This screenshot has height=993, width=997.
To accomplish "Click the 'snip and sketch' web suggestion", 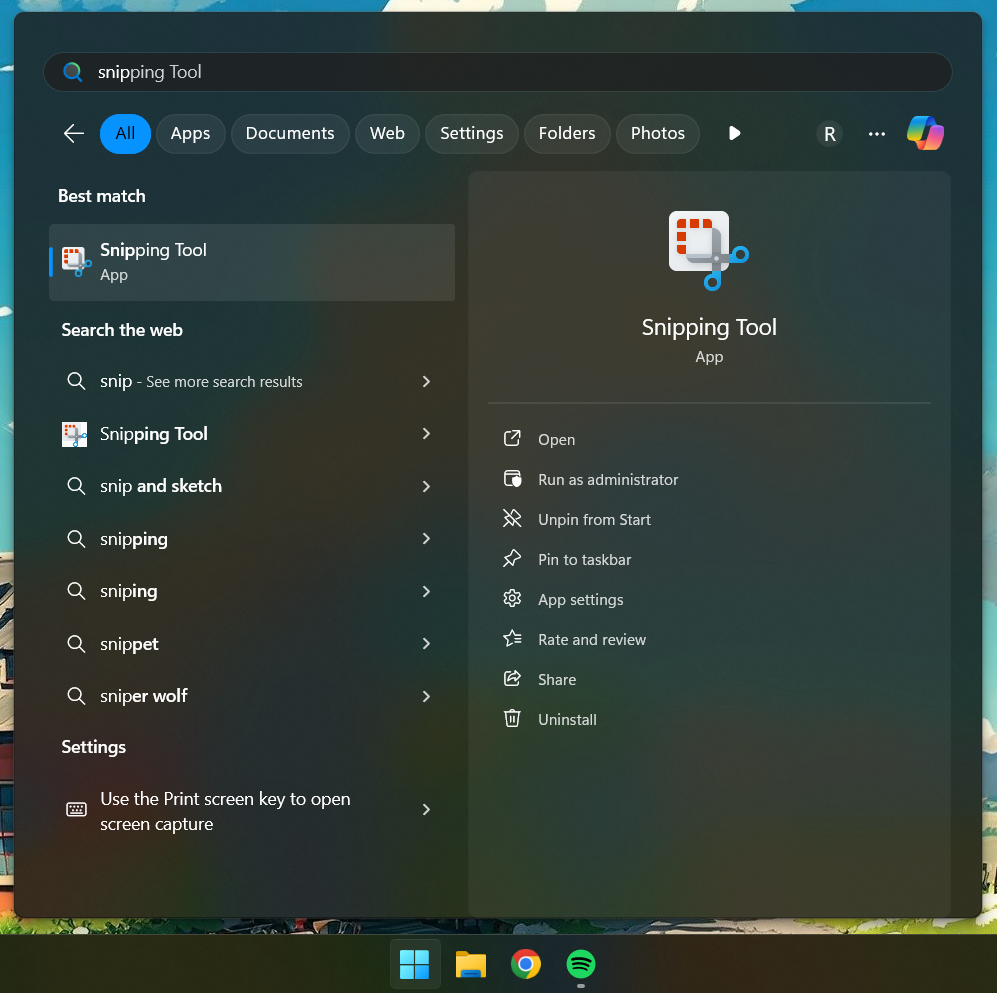I will (x=161, y=486).
